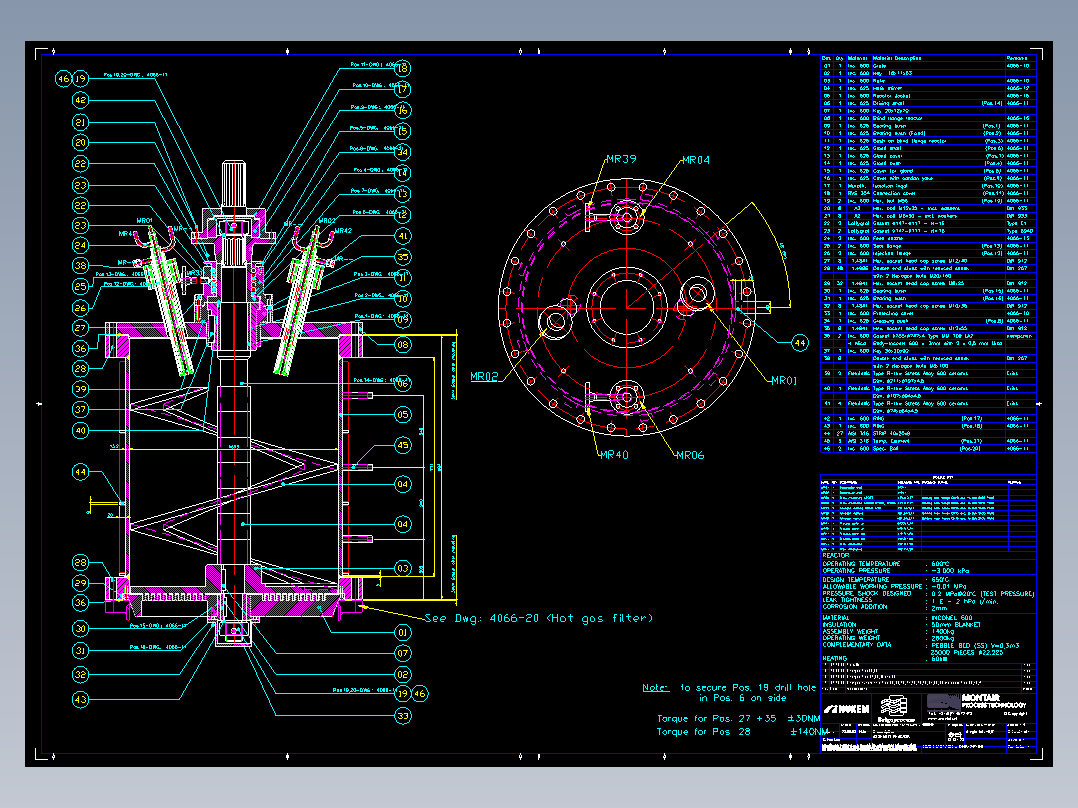Select part balloon number 40
1078x808 pixels.
tap(80, 430)
